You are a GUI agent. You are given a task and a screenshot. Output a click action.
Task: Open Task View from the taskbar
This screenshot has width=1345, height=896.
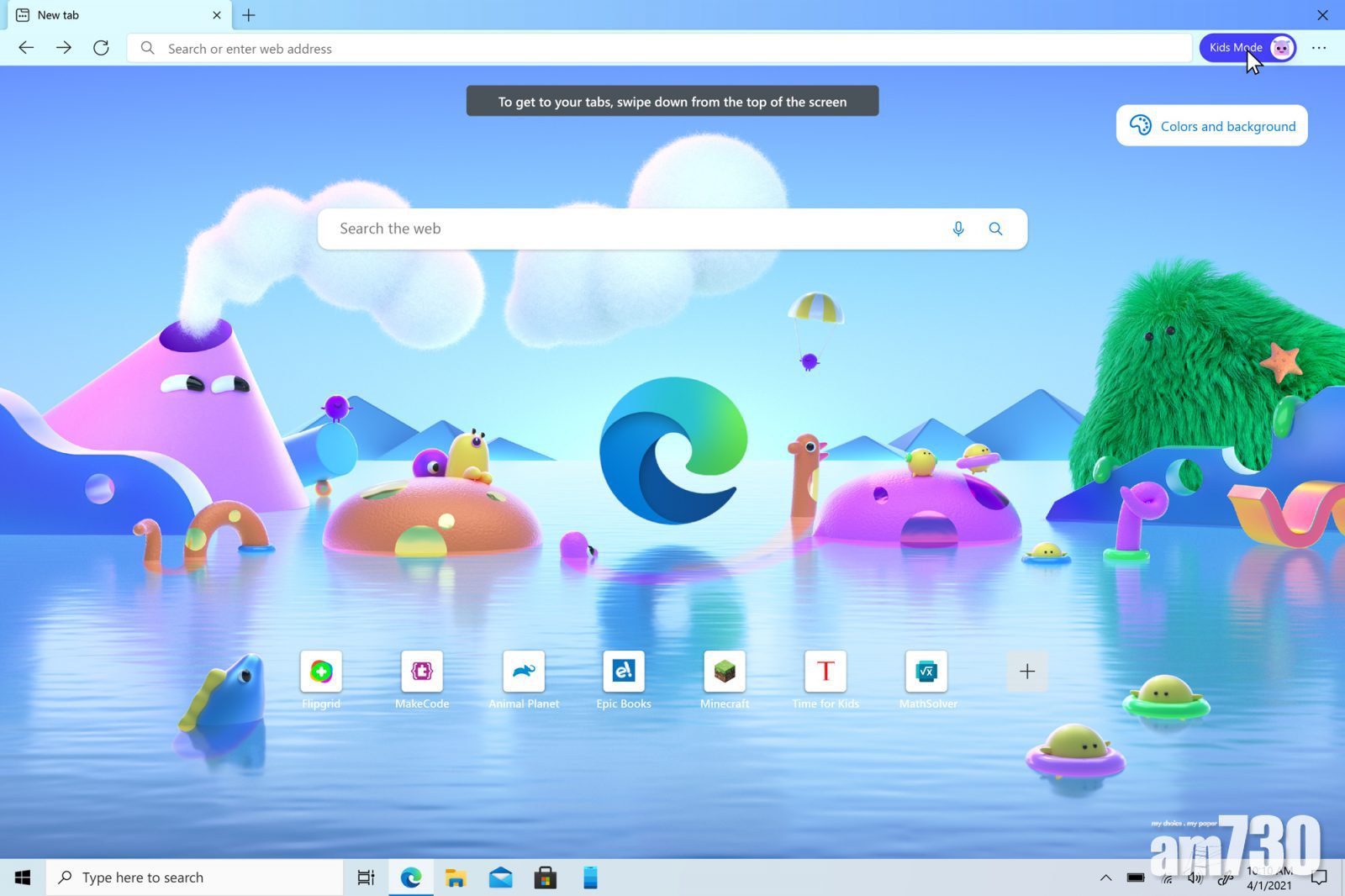pos(365,877)
